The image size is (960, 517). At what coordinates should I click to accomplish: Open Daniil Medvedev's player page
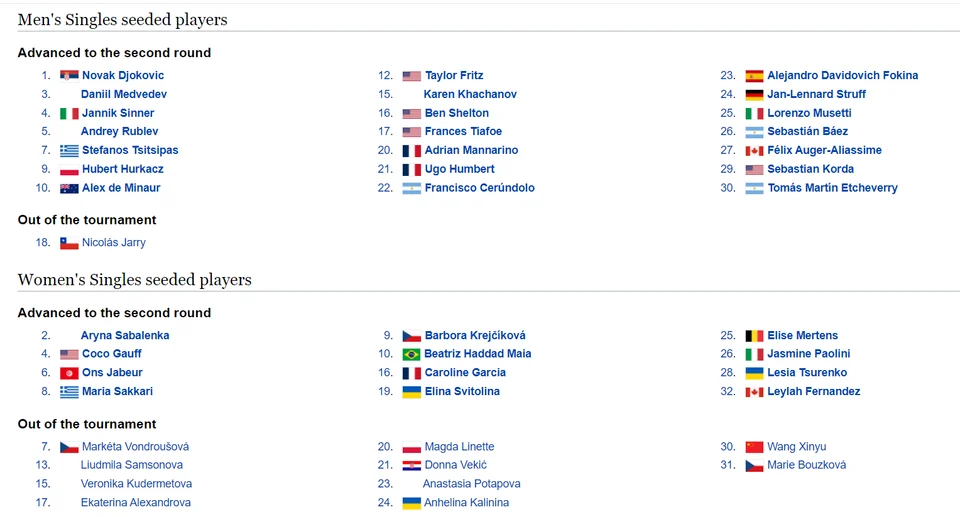(124, 94)
